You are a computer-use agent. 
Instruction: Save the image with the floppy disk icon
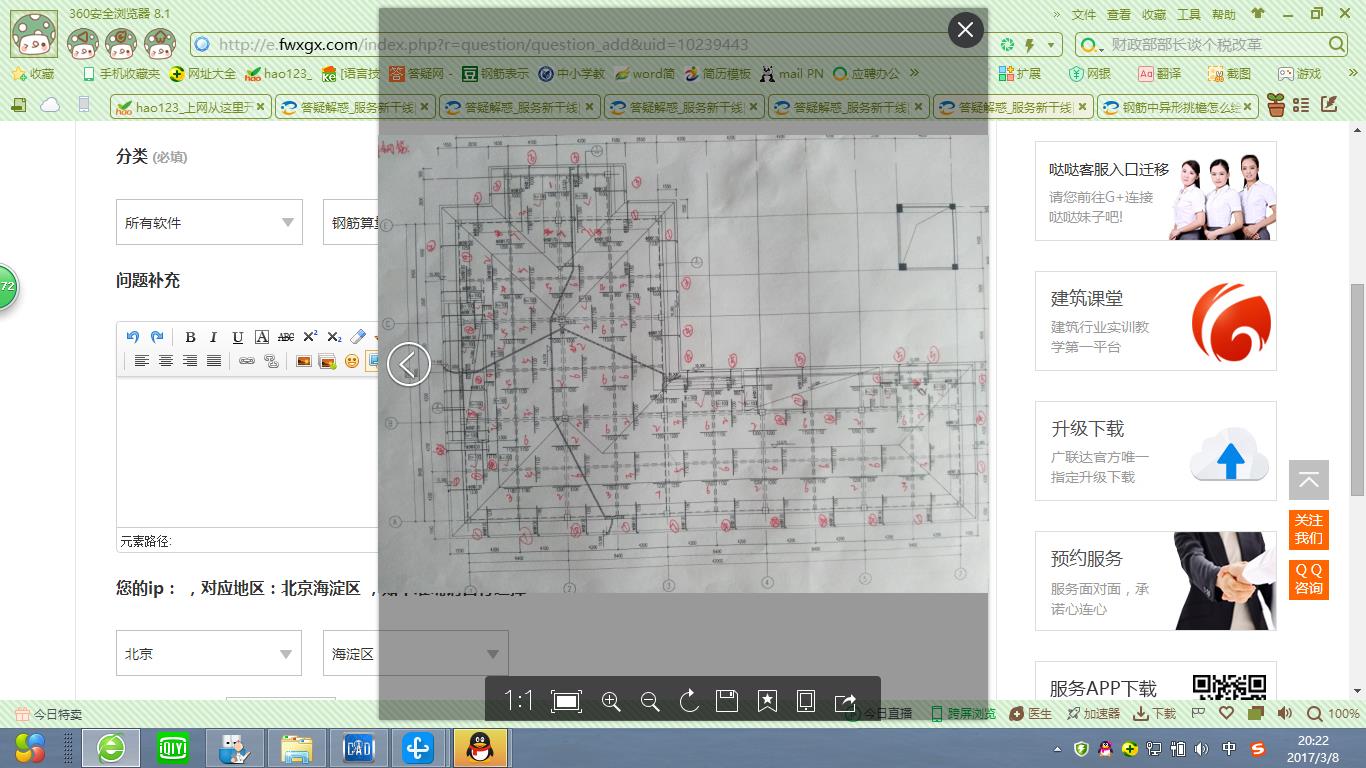coord(727,701)
